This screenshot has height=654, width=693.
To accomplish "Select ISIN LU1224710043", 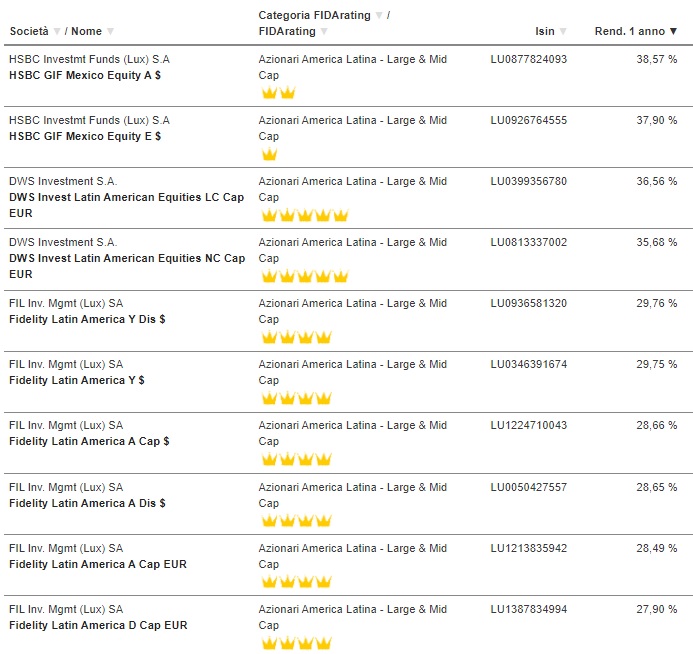I will [x=529, y=425].
